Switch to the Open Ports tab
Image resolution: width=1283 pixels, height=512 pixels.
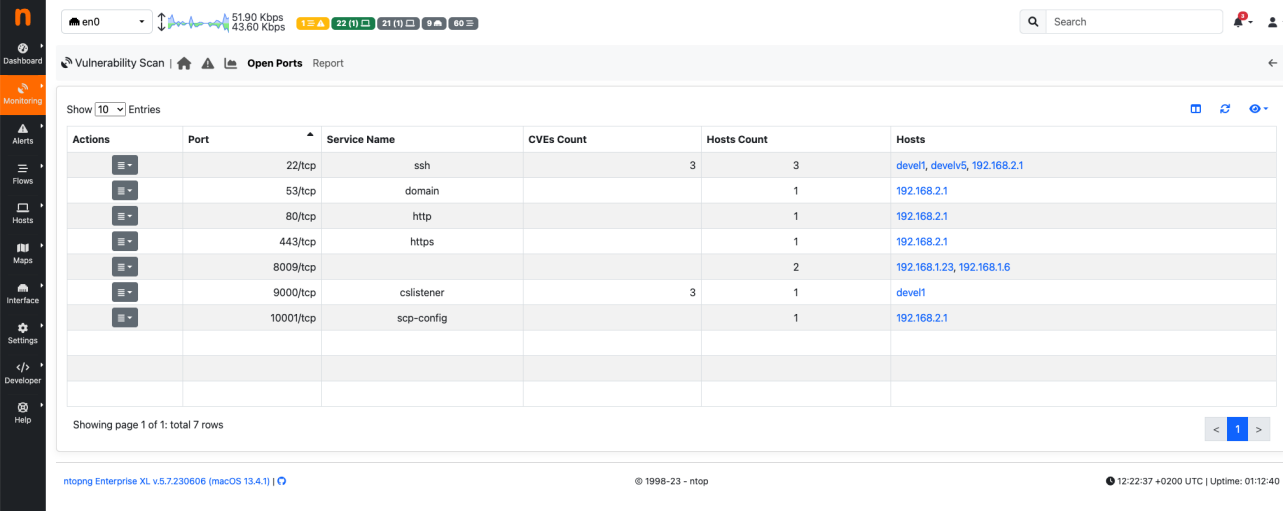[x=275, y=63]
